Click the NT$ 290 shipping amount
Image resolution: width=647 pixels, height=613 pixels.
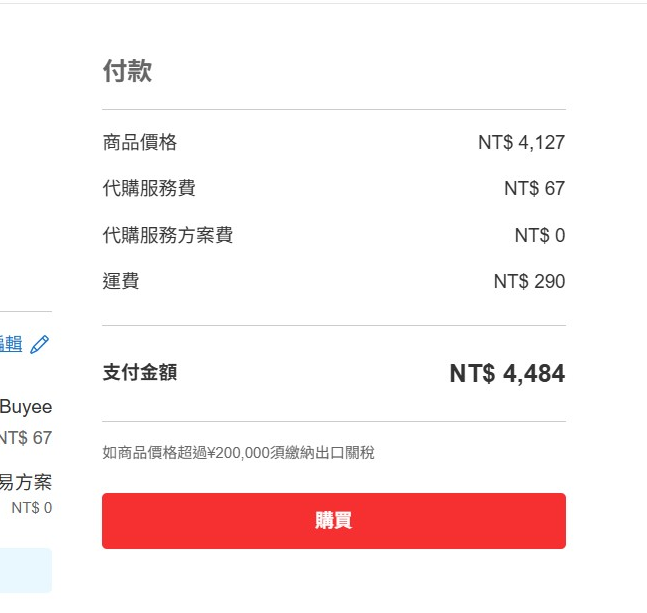point(529,281)
